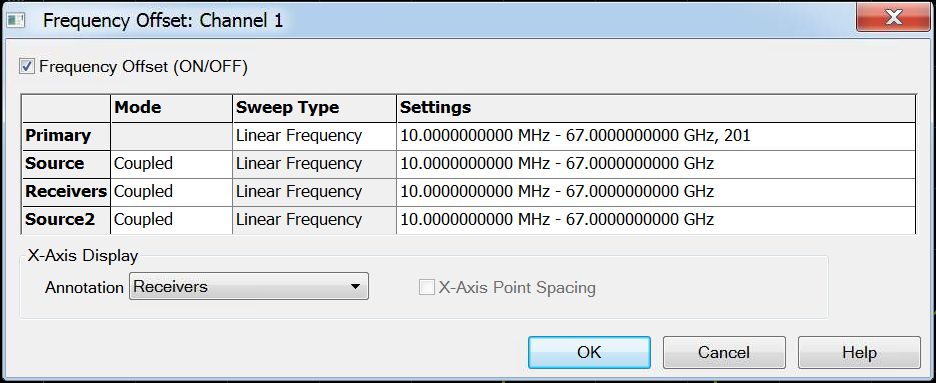Click the Settings column header

(656, 108)
